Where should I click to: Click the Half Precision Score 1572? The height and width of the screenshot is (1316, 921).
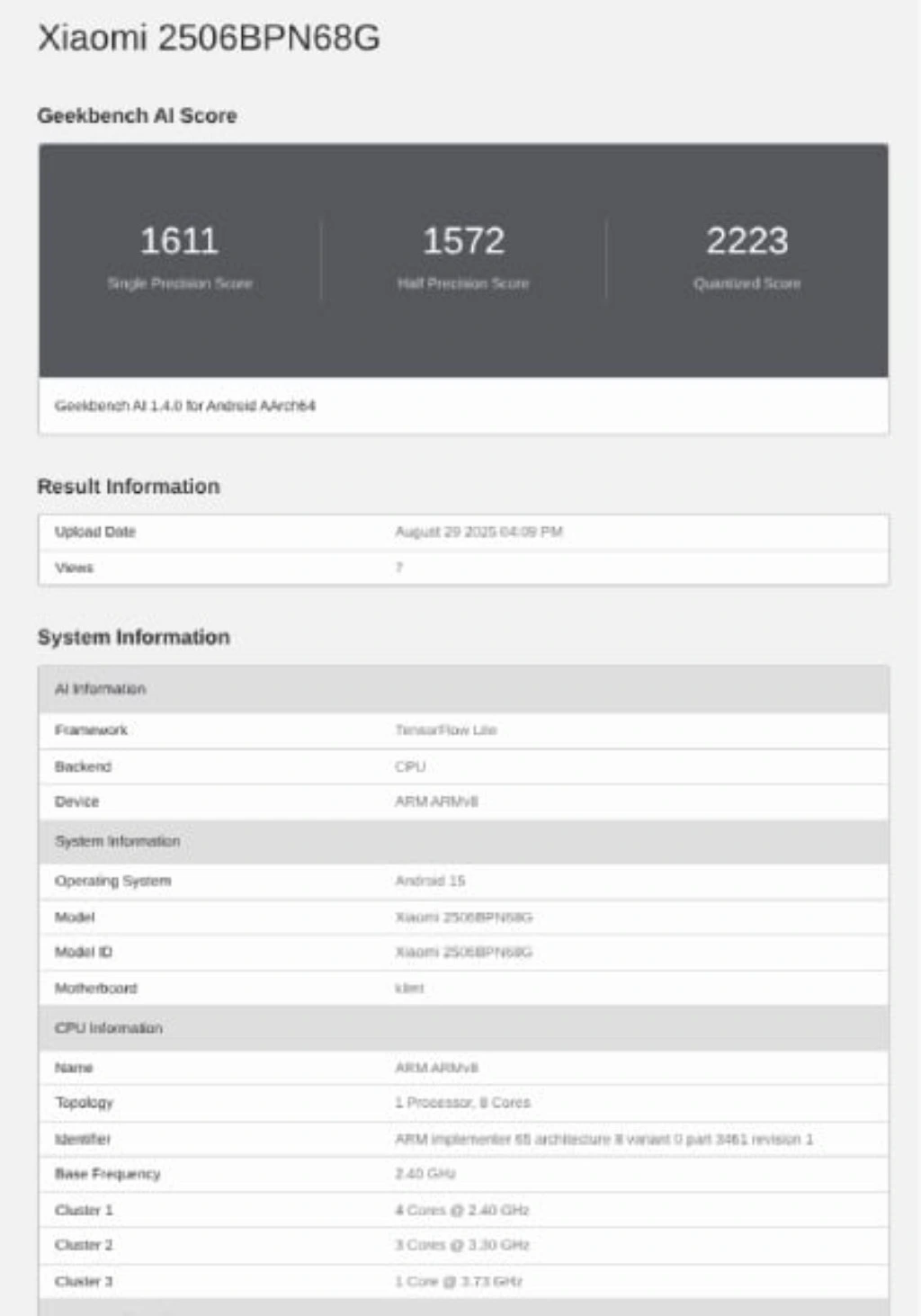pos(463,241)
